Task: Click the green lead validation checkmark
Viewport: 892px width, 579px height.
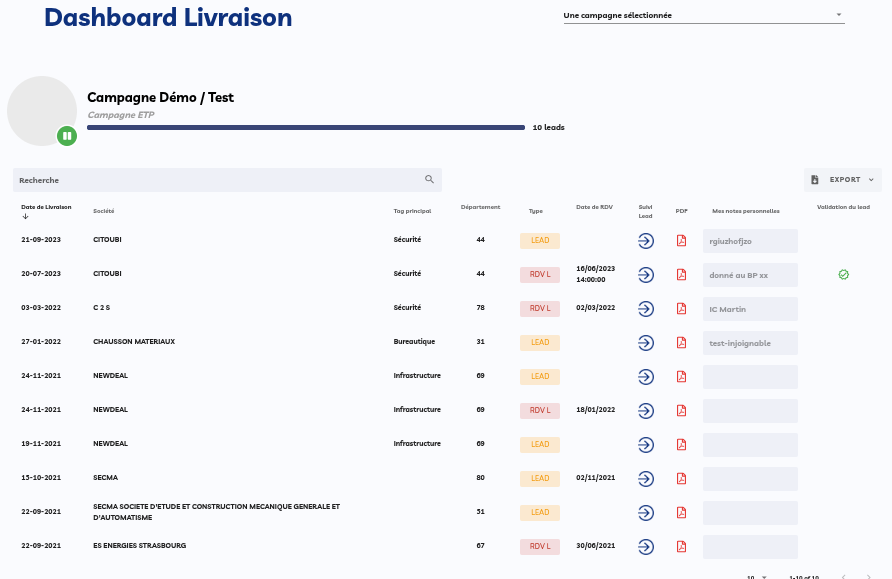Action: point(844,275)
